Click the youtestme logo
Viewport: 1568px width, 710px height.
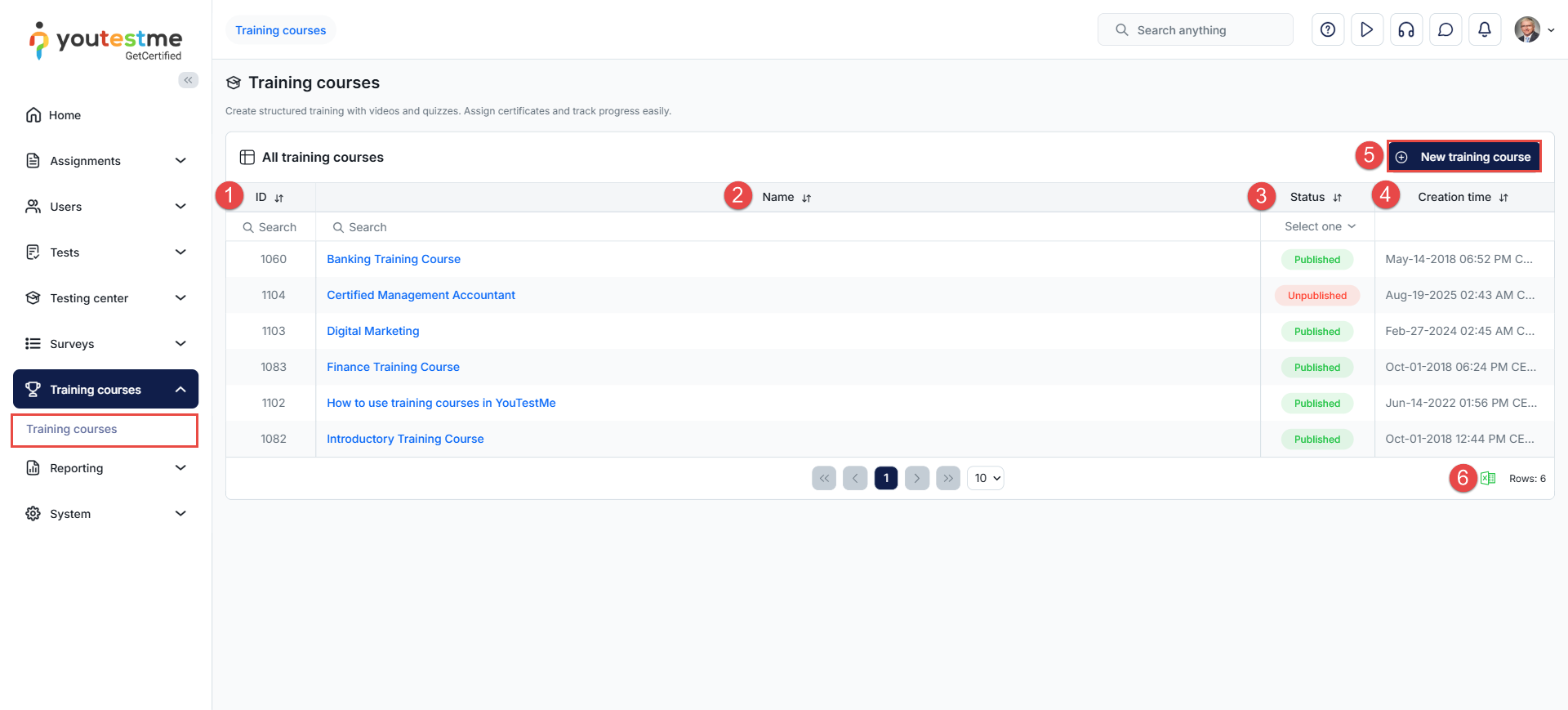(105, 41)
